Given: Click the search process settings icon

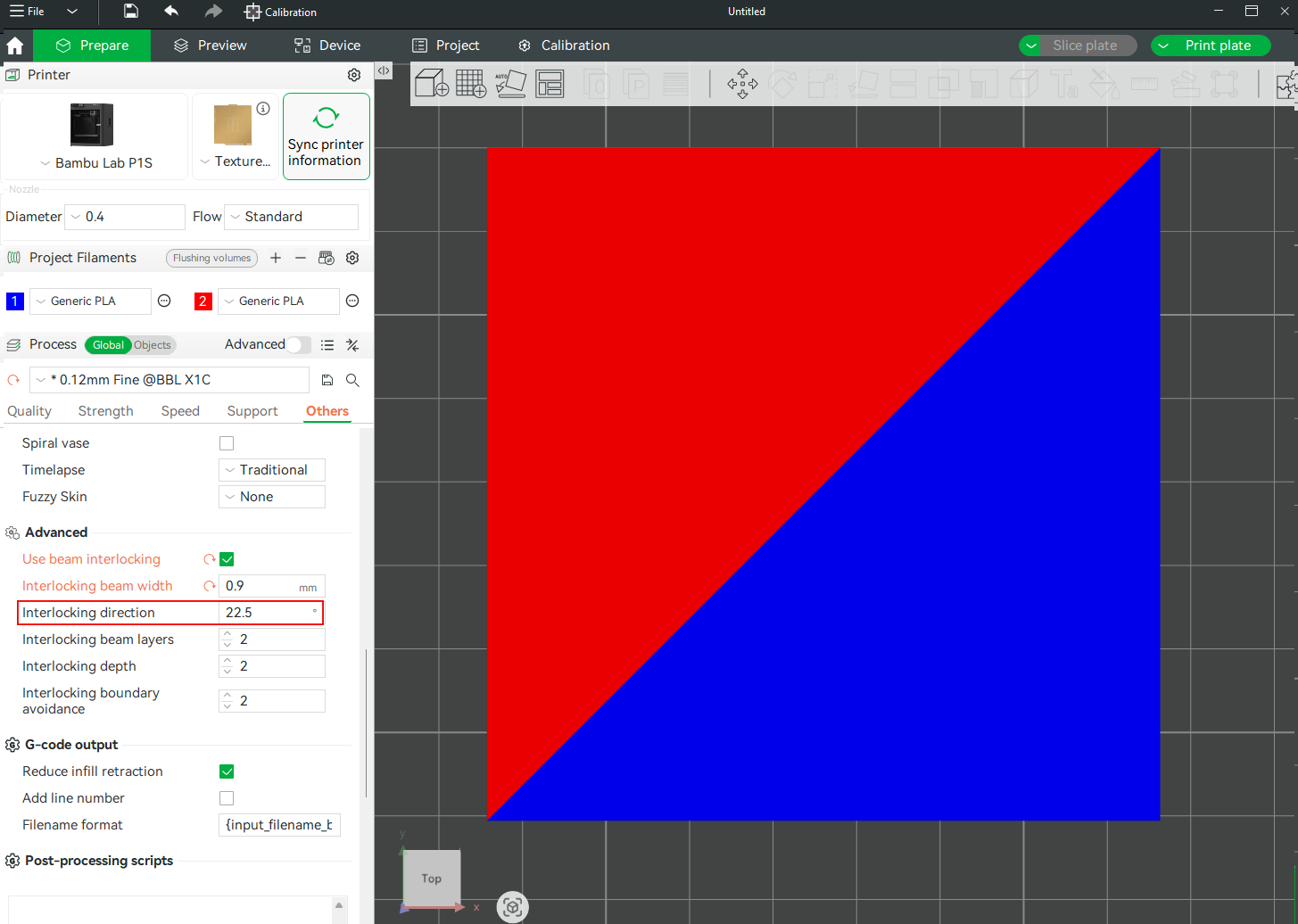Looking at the screenshot, I should point(352,380).
